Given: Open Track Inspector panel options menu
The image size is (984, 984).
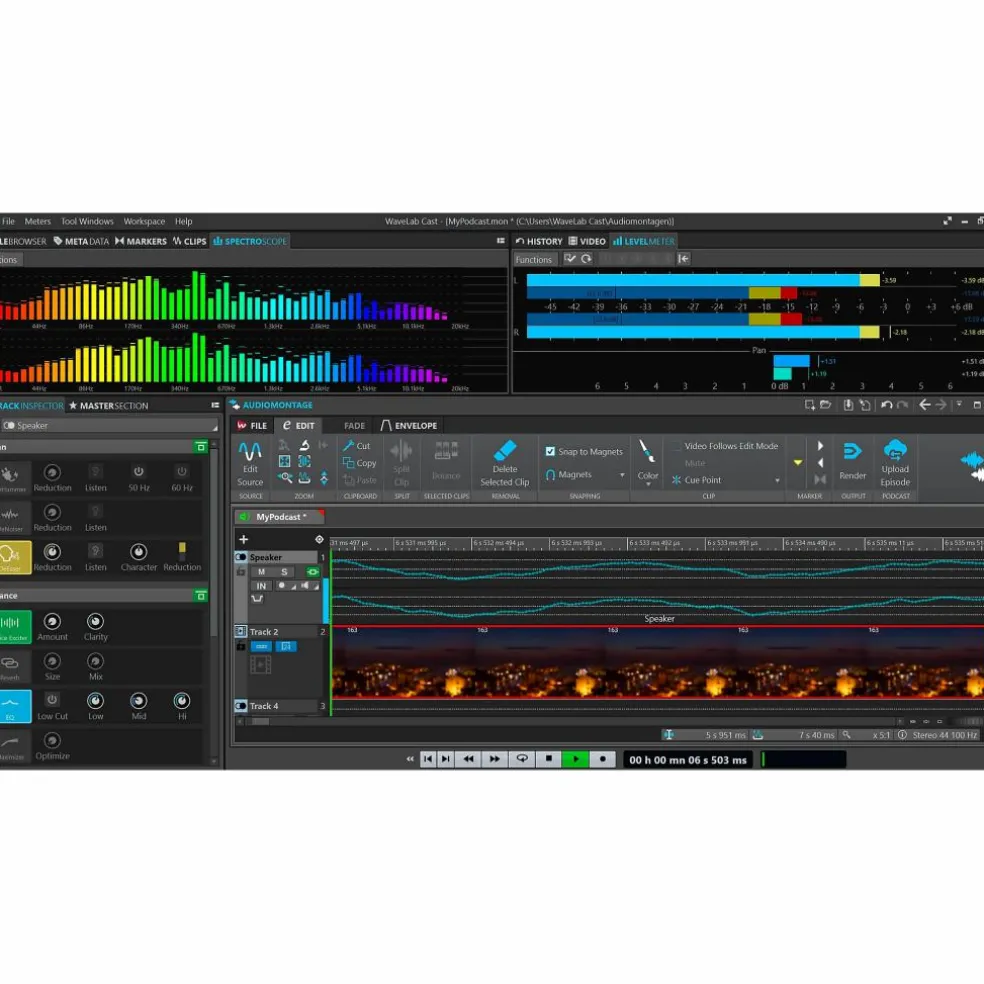Looking at the screenshot, I should (x=215, y=405).
